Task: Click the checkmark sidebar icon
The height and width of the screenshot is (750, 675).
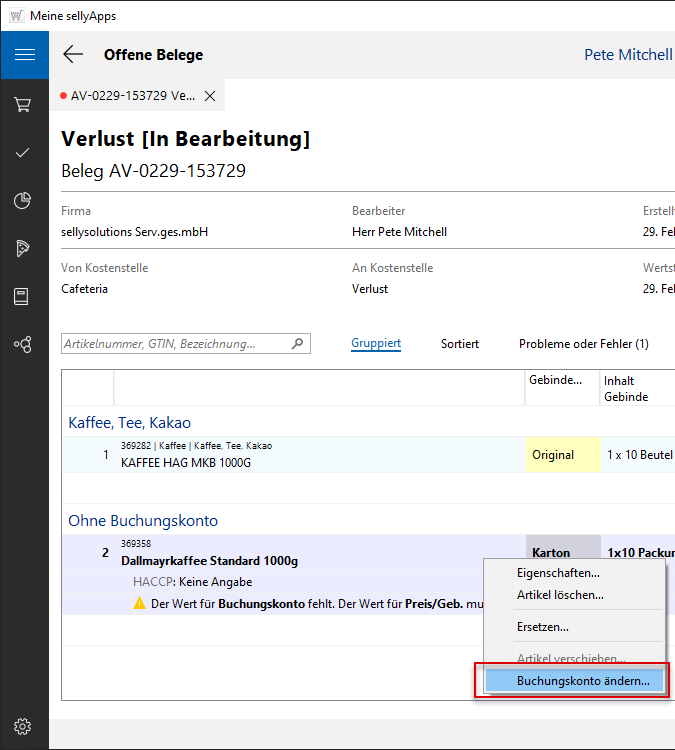Action: click(23, 153)
